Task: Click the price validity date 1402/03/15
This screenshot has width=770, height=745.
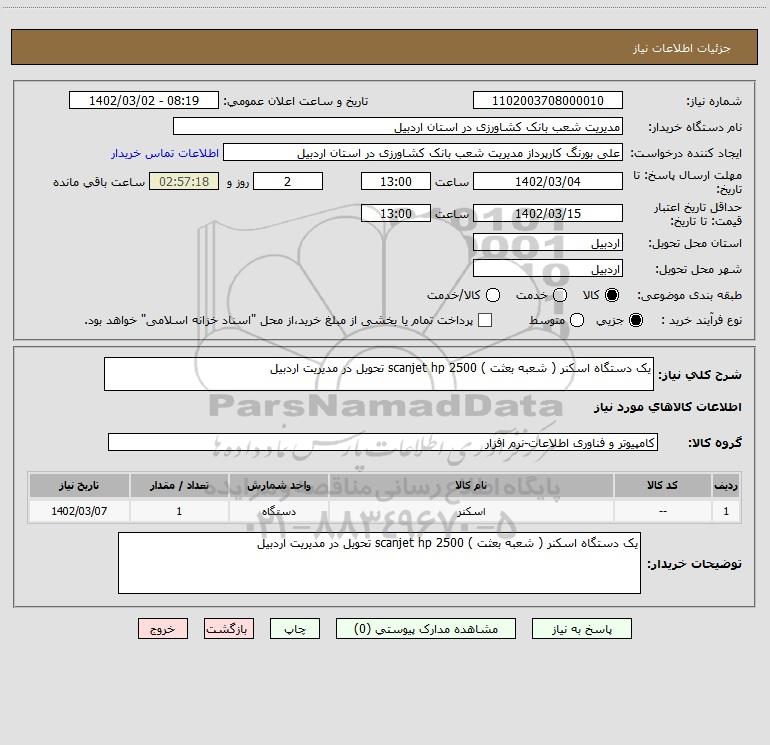Action: tap(548, 213)
